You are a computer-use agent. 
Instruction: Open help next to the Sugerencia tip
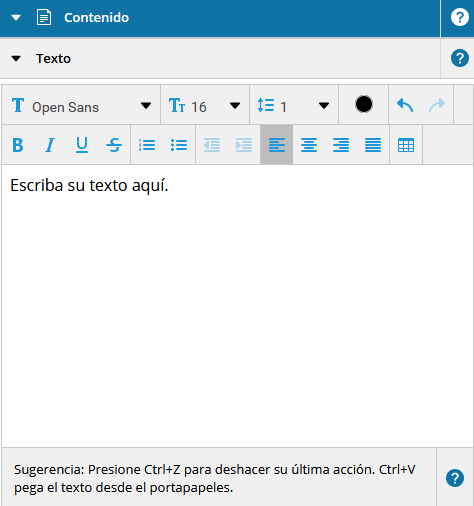[455, 478]
